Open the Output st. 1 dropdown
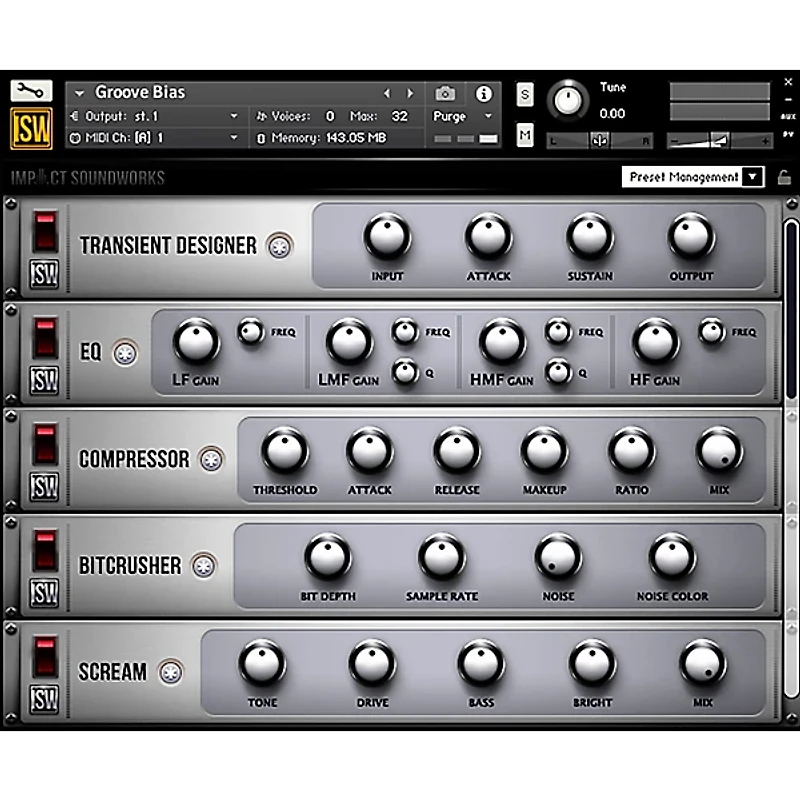The width and height of the screenshot is (800, 800). pyautogui.click(x=234, y=116)
